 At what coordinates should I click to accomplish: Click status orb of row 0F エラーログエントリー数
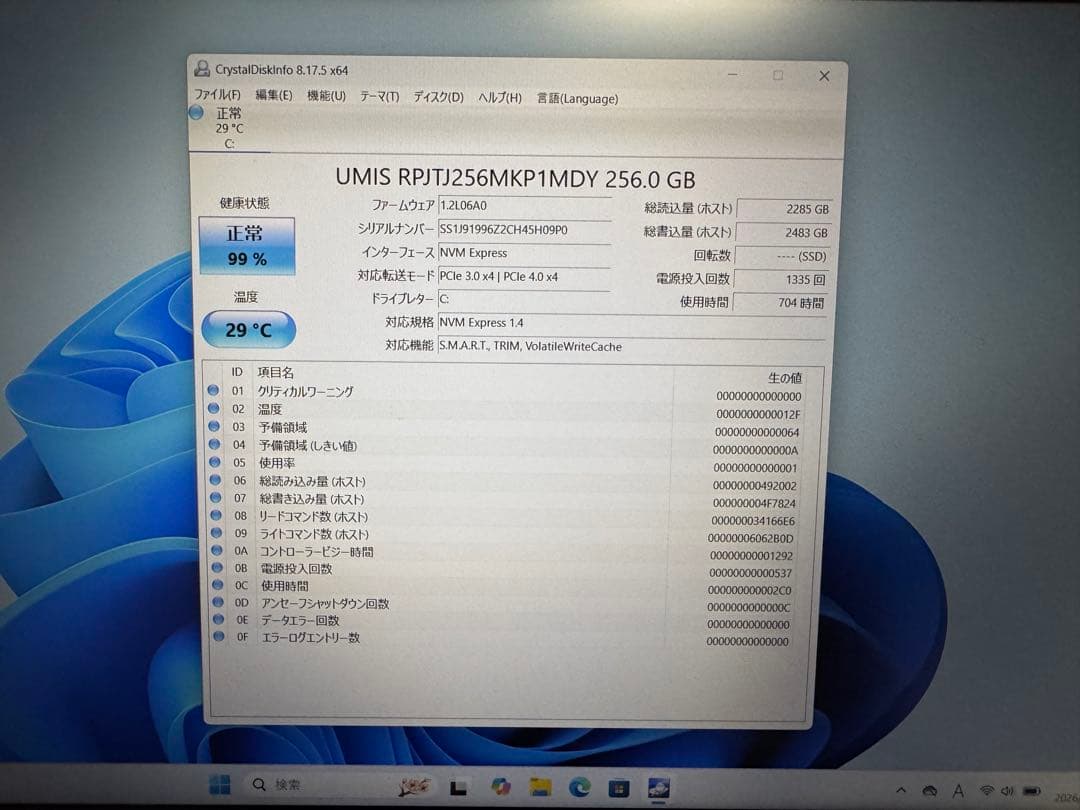(x=219, y=636)
